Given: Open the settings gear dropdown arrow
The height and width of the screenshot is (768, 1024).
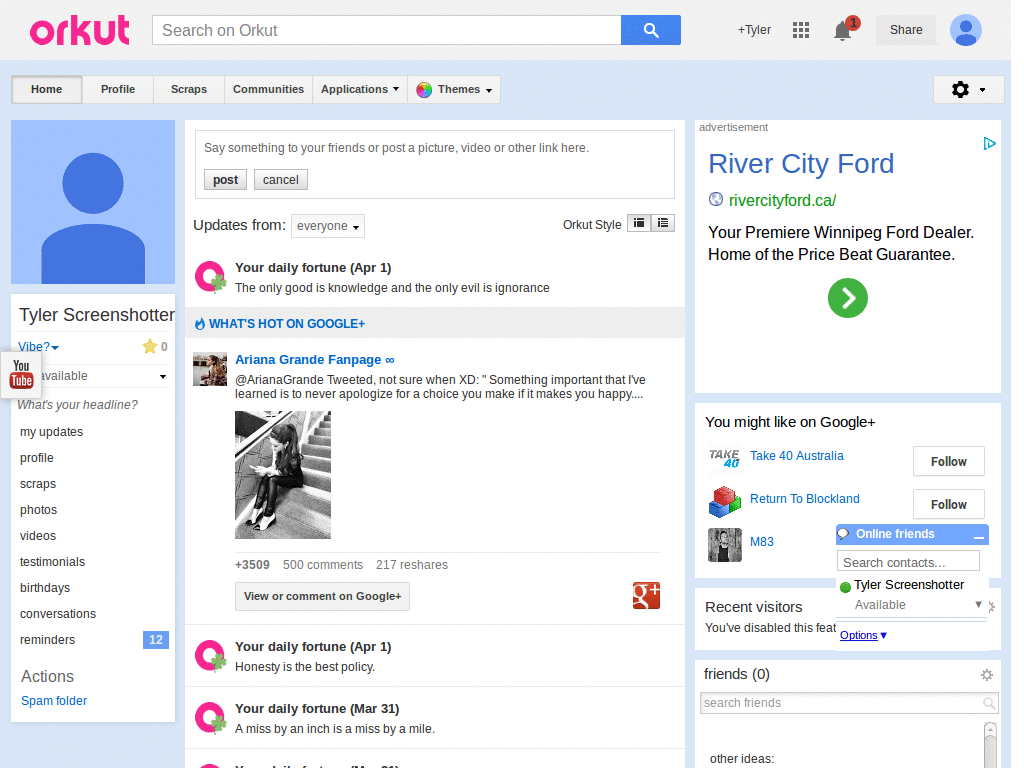Looking at the screenshot, I should click(x=982, y=90).
